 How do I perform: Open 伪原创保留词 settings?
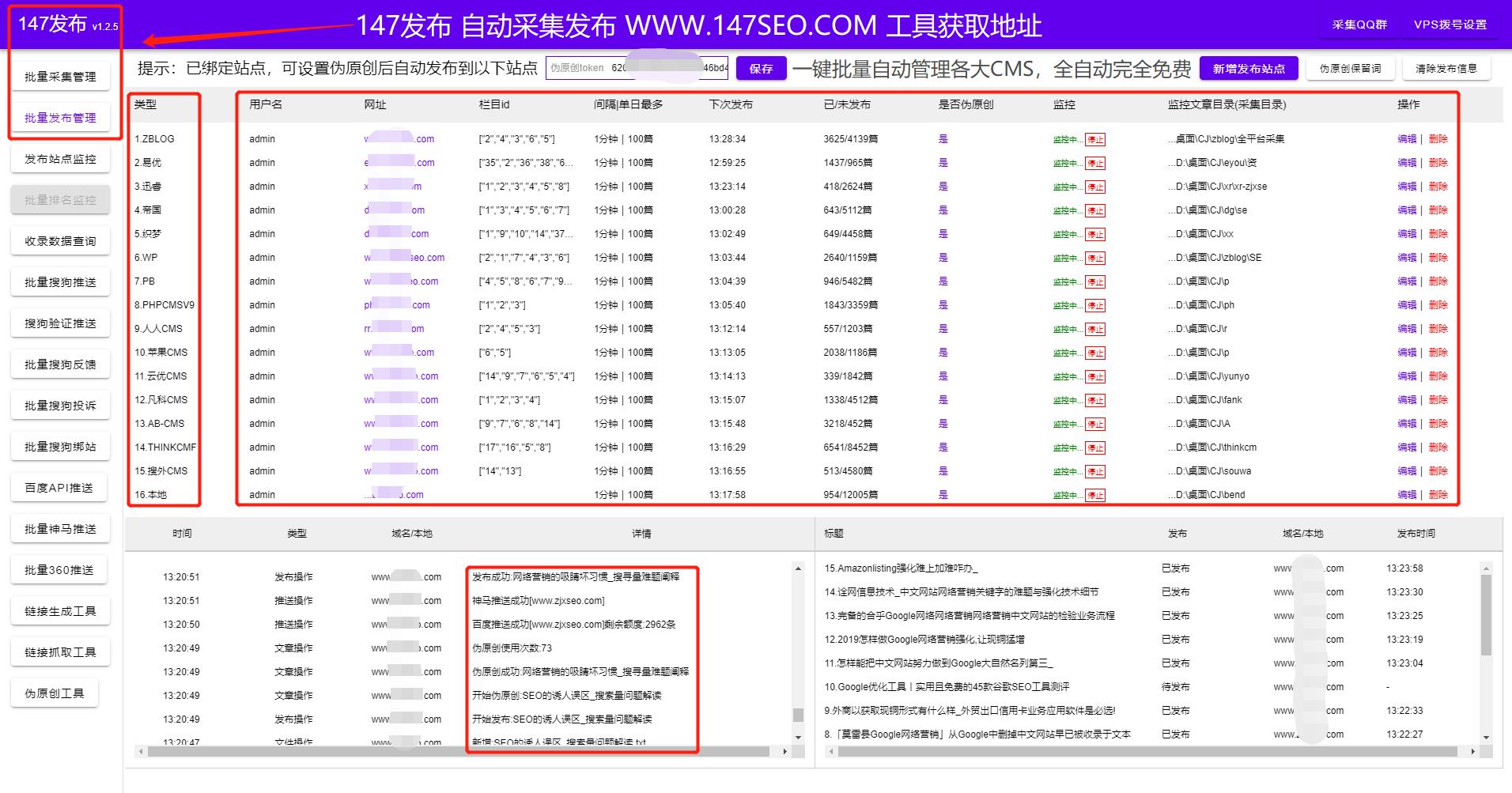pyautogui.click(x=1350, y=68)
